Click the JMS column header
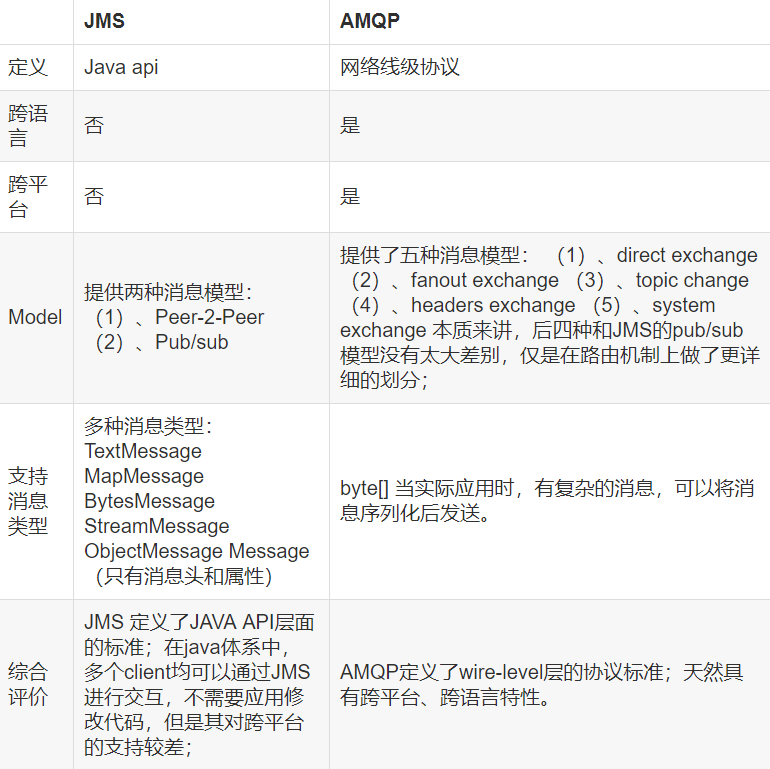 (104, 21)
